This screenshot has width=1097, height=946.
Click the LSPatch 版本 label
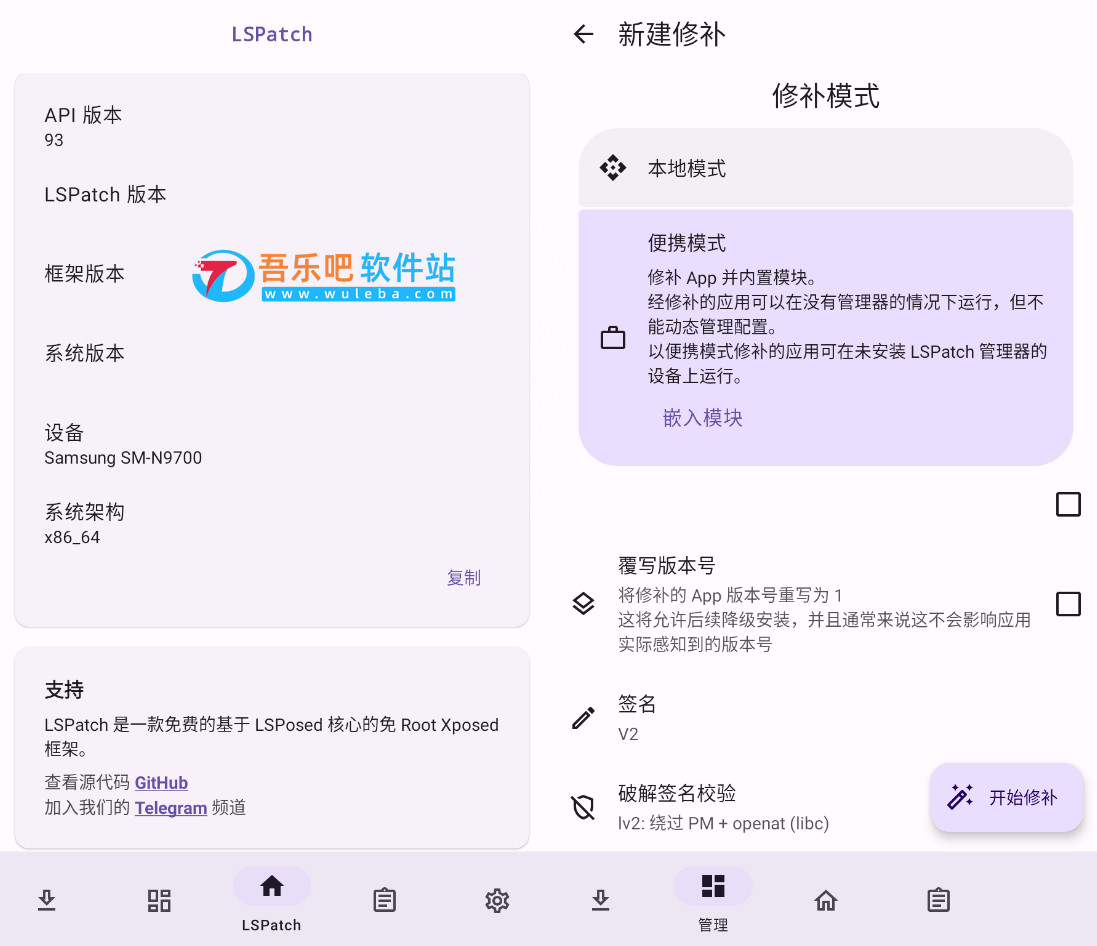click(x=106, y=195)
